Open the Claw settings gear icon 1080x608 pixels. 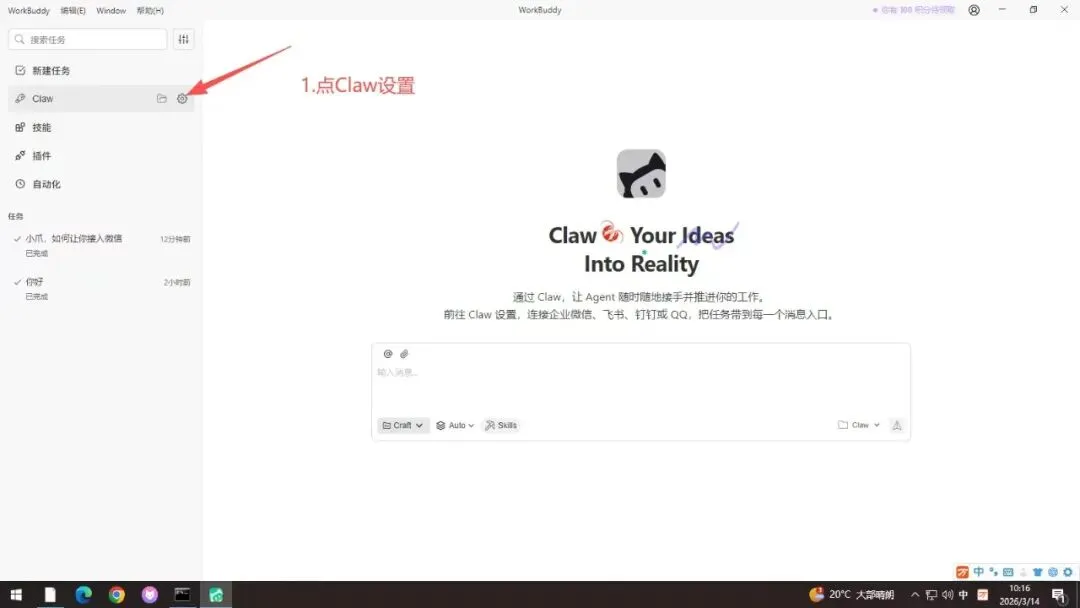(182, 98)
